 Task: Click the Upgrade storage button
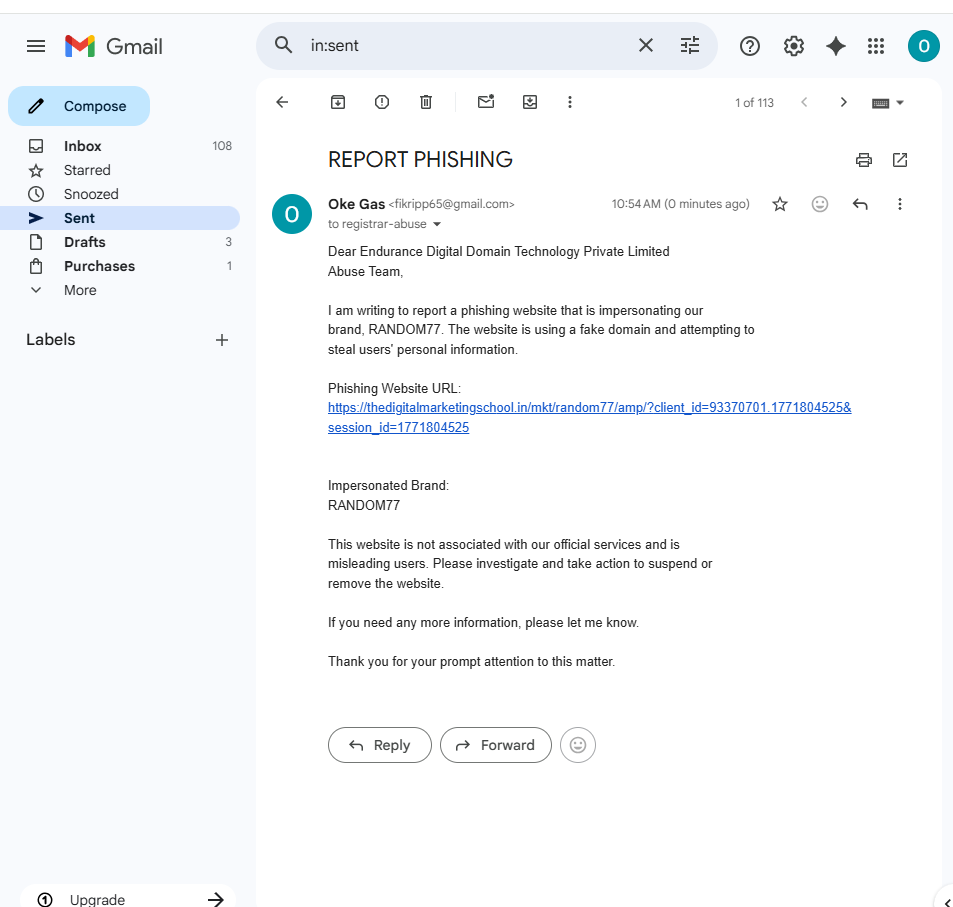tap(128, 898)
